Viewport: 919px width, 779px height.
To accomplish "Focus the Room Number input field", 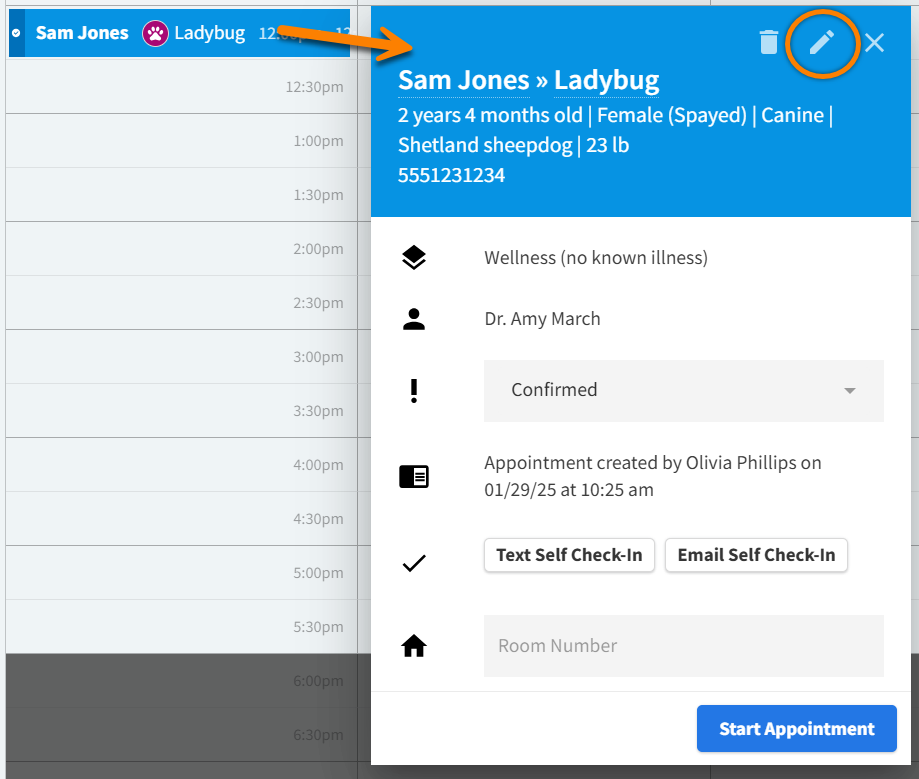I will click(x=683, y=646).
